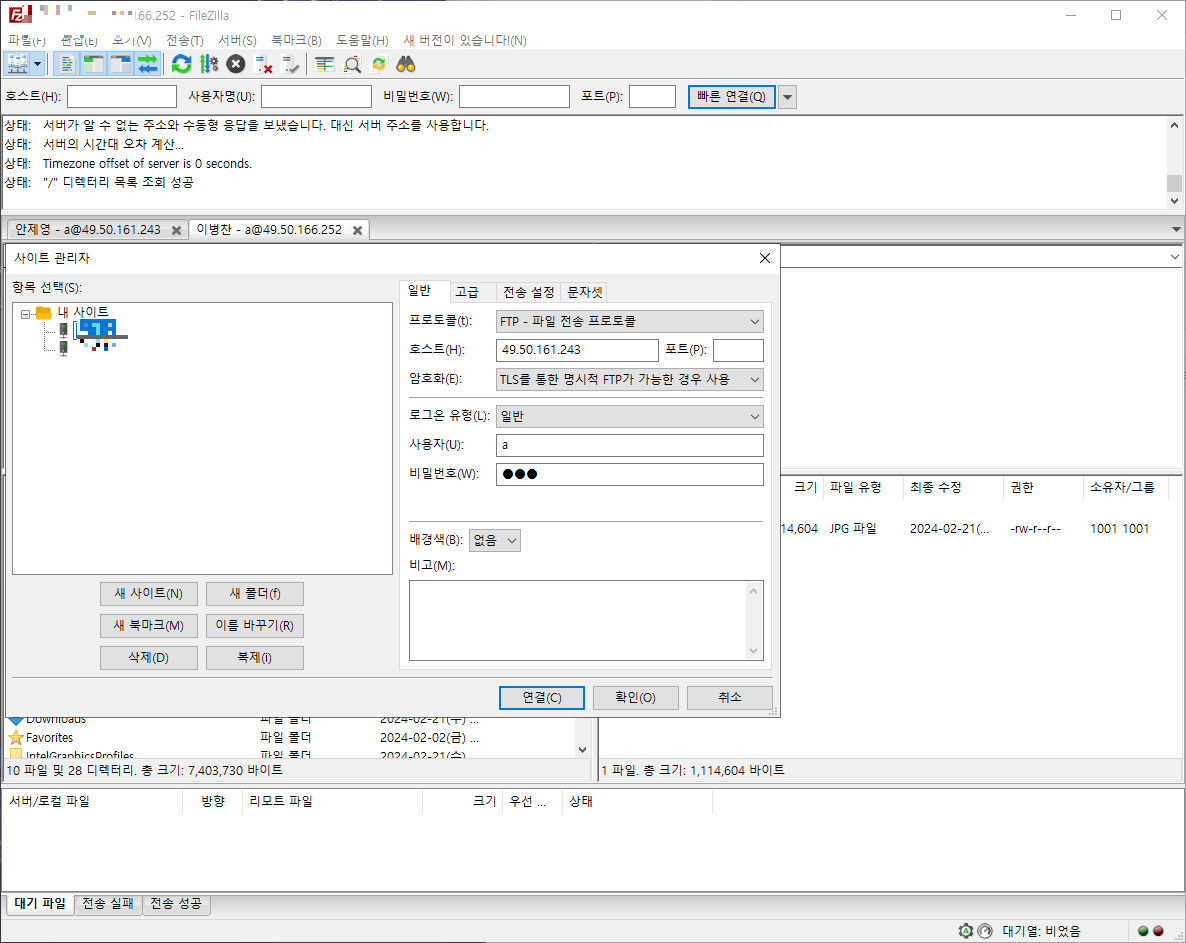This screenshot has width=1186, height=943.
Task: Open the remote path combo box arrow
Action: [x=1175, y=257]
